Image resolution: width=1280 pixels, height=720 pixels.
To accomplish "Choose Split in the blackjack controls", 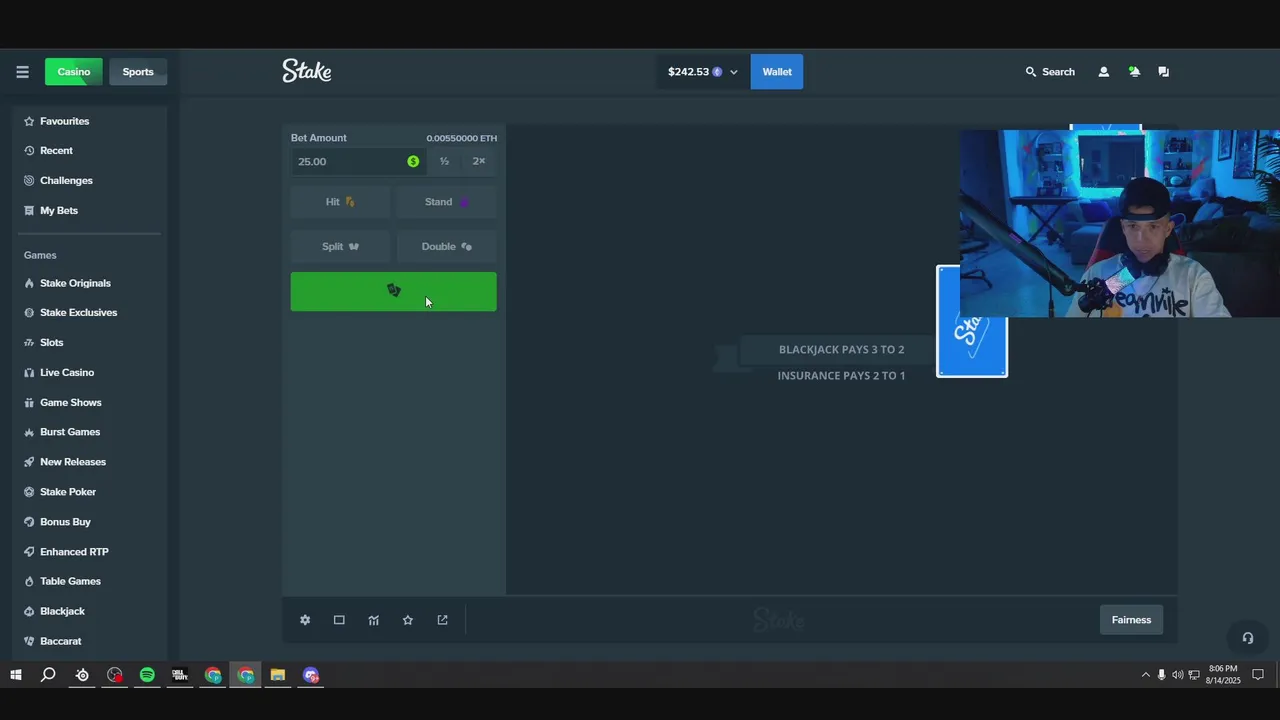I will click(x=340, y=247).
